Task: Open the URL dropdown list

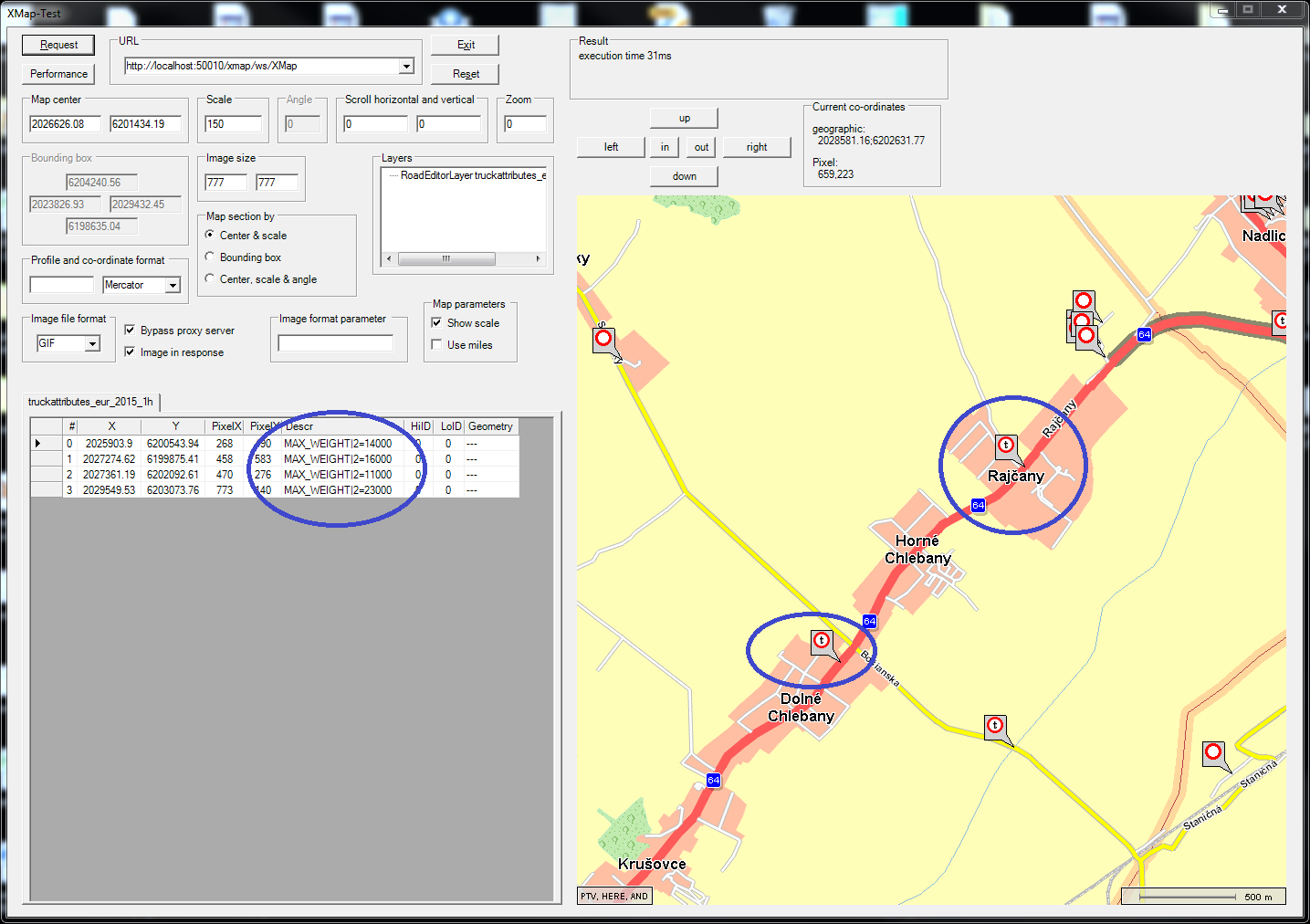Action: (x=406, y=66)
